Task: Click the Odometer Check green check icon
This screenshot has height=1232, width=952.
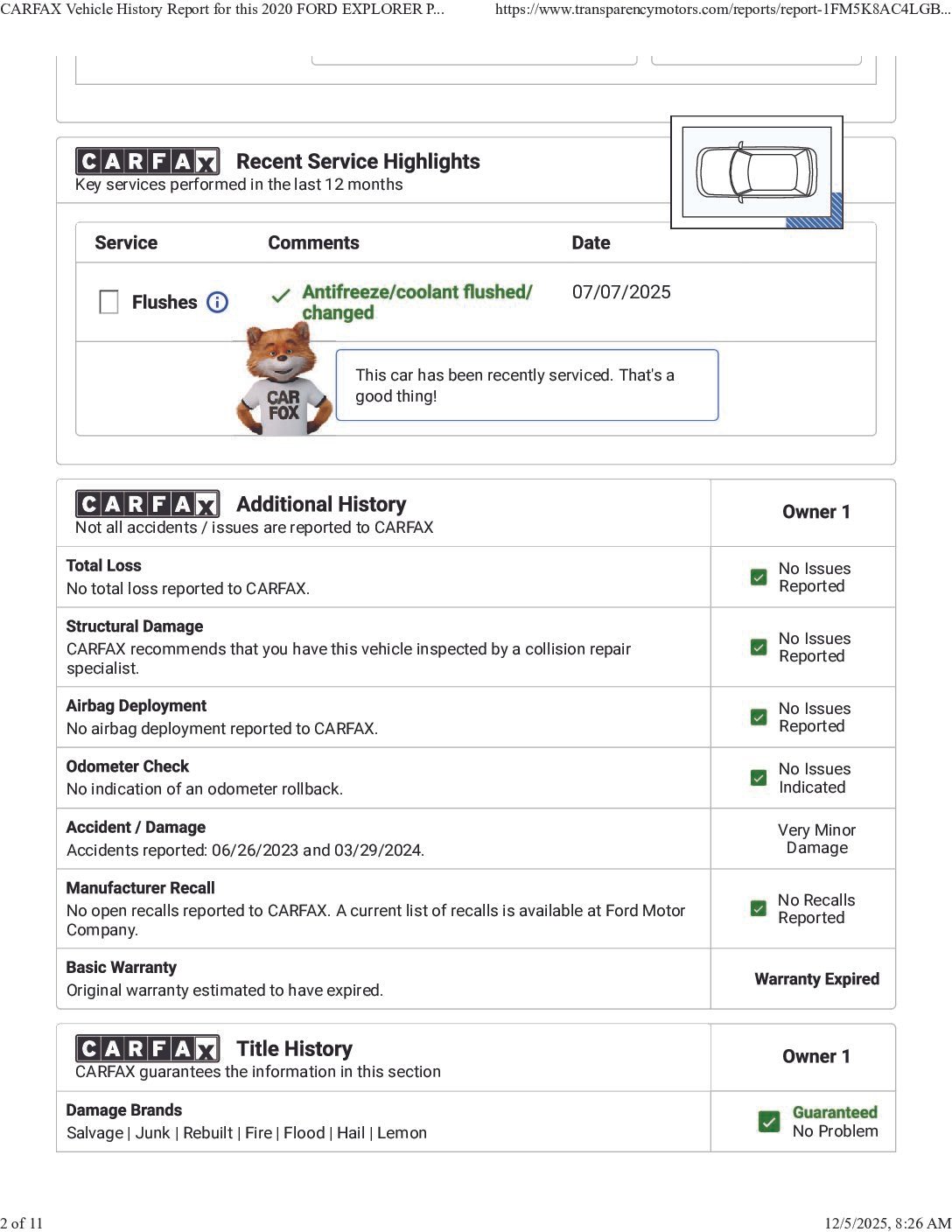Action: (x=759, y=778)
